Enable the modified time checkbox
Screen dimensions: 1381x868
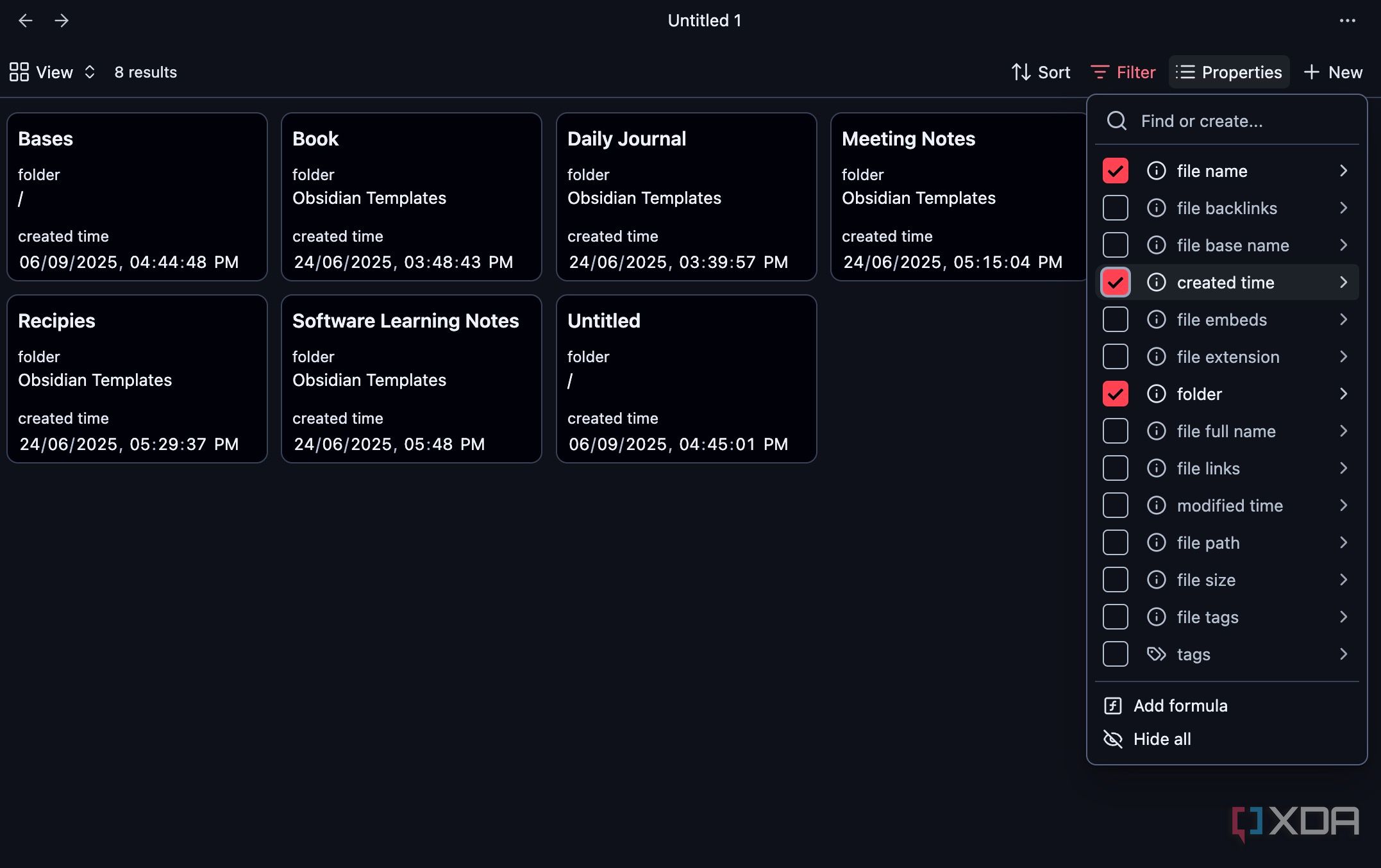tap(1116, 505)
